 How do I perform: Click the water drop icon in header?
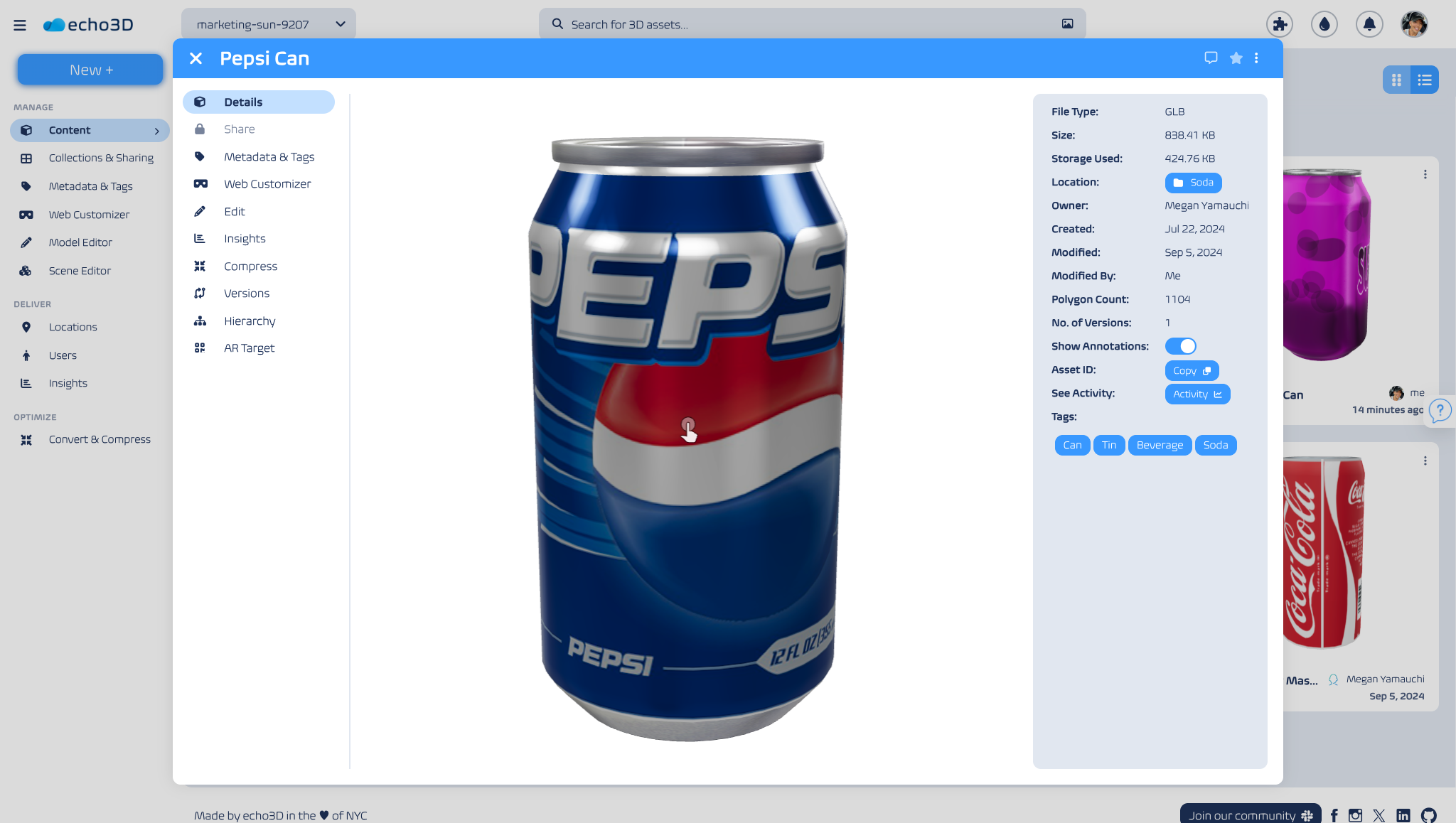(1324, 24)
